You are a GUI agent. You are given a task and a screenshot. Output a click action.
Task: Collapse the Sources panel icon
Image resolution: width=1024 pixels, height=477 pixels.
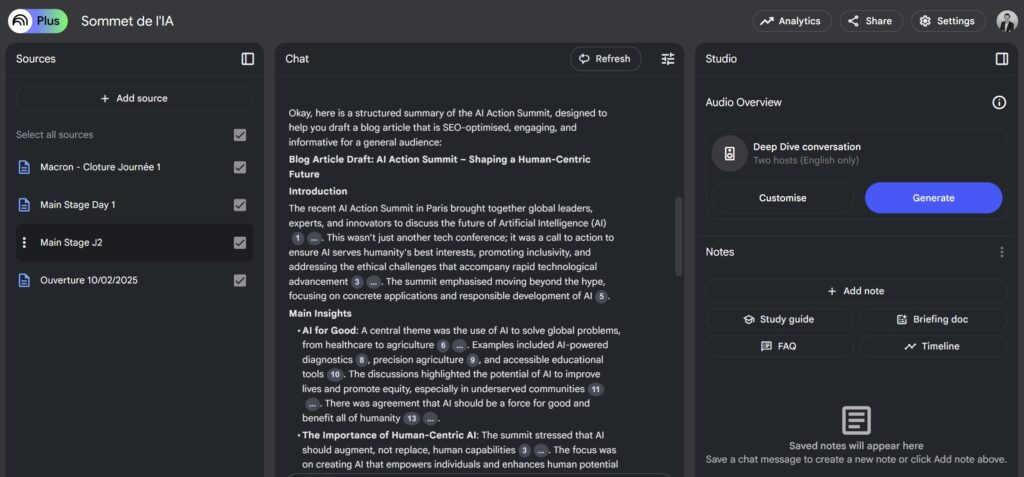(248, 59)
